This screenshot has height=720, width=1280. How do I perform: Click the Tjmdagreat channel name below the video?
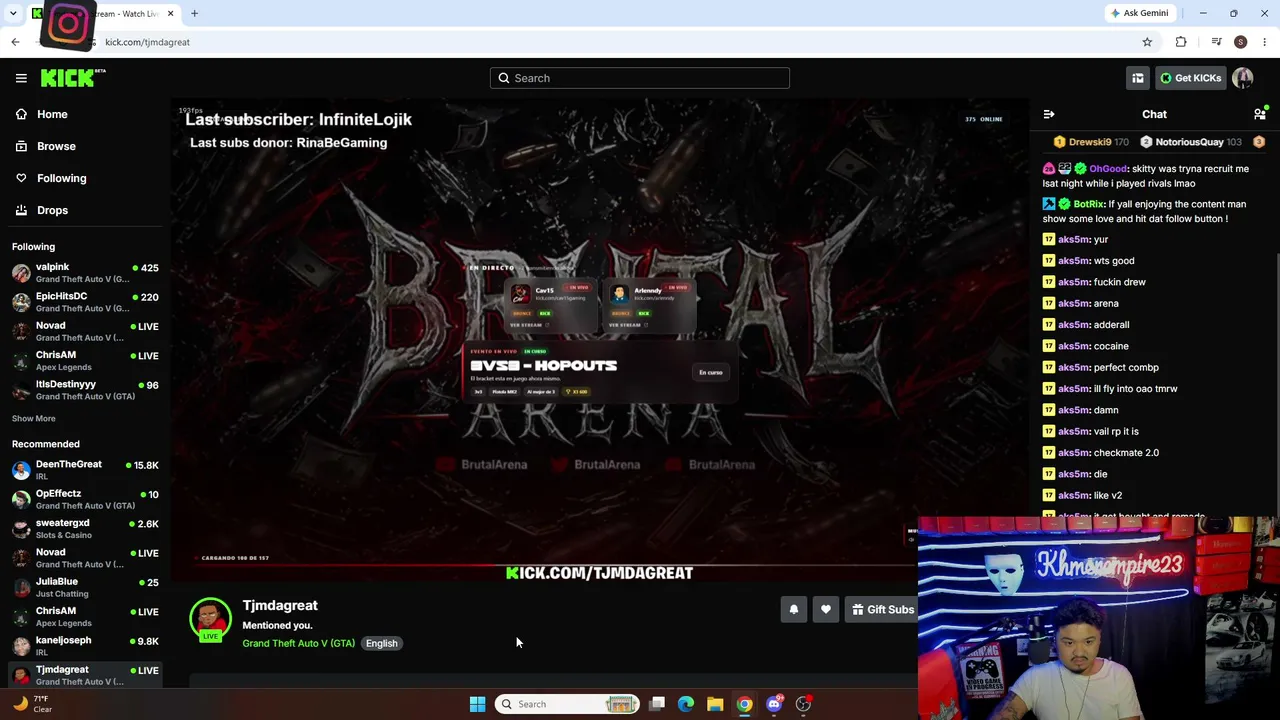(280, 605)
